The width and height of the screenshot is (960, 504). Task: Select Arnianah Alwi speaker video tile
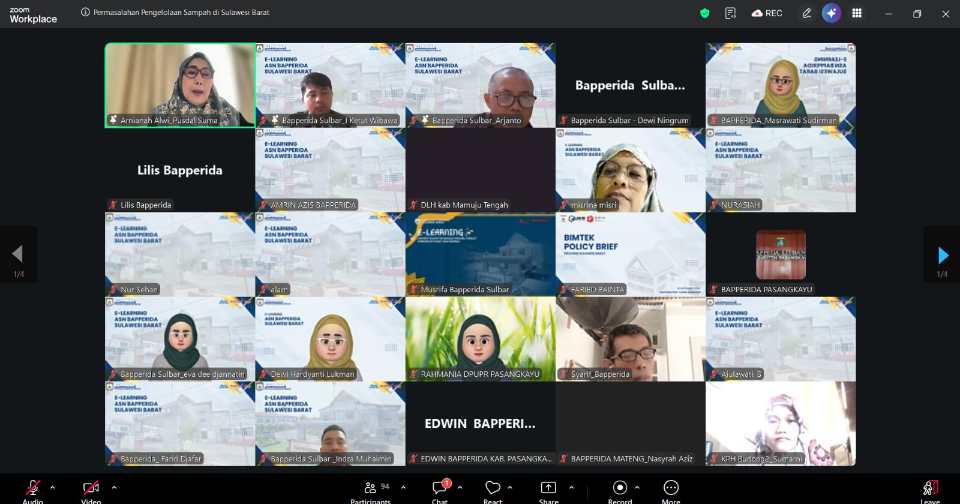(180, 85)
